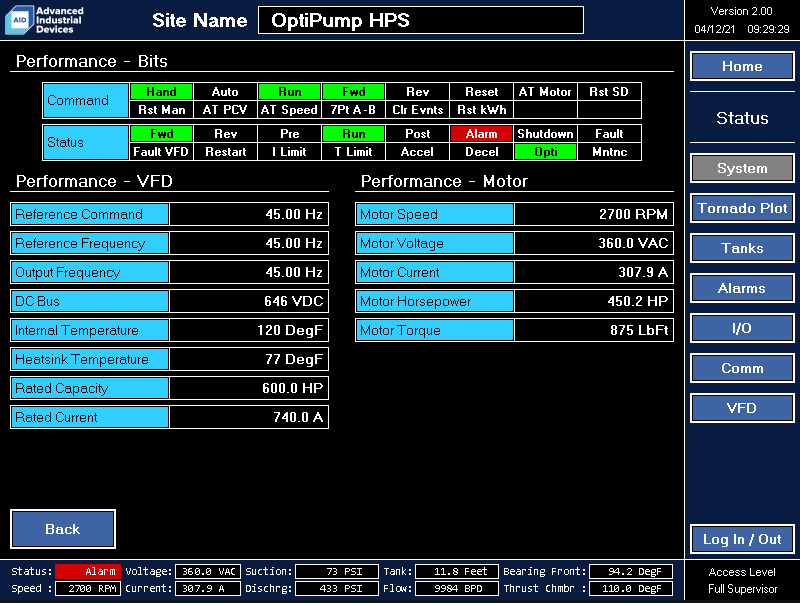Select the Post status indicator
The height and width of the screenshot is (603, 800).
417,134
